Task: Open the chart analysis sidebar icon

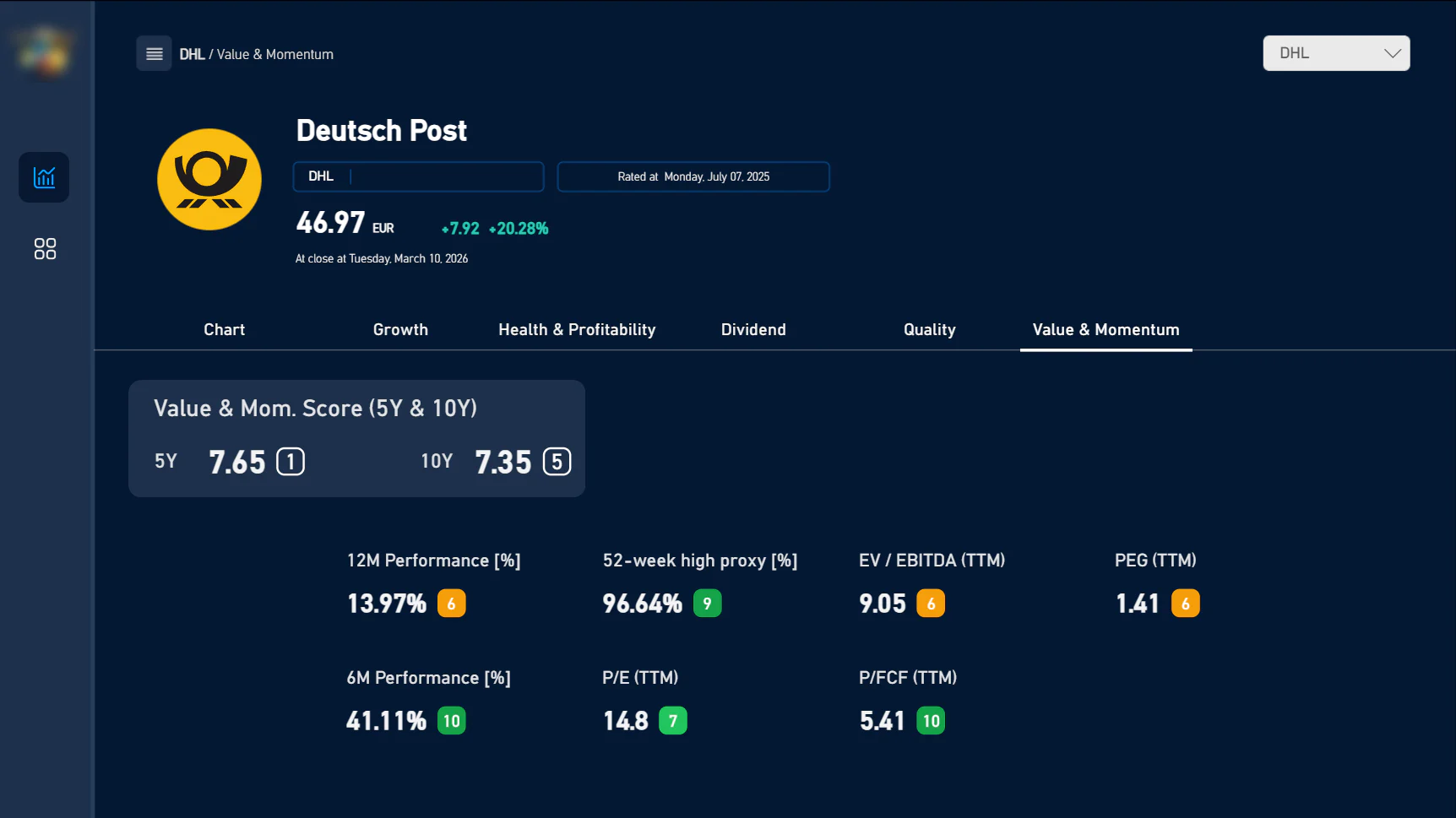Action: tap(44, 177)
